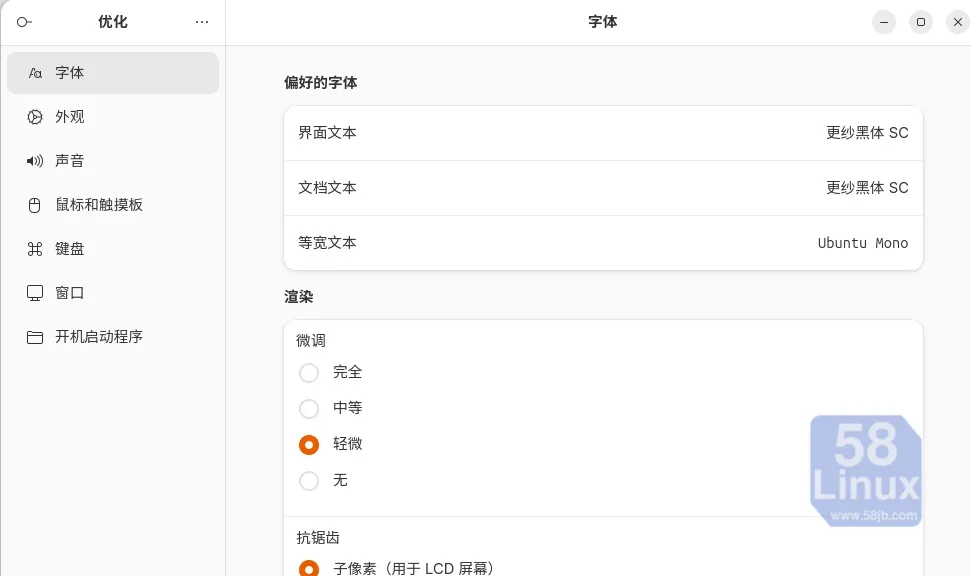Open the 字体 sidebar page
The height and width of the screenshot is (576, 971).
point(113,73)
